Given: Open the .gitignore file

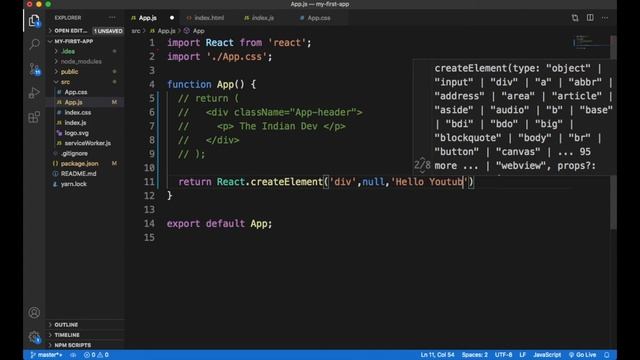Looking at the screenshot, I should click(74, 153).
